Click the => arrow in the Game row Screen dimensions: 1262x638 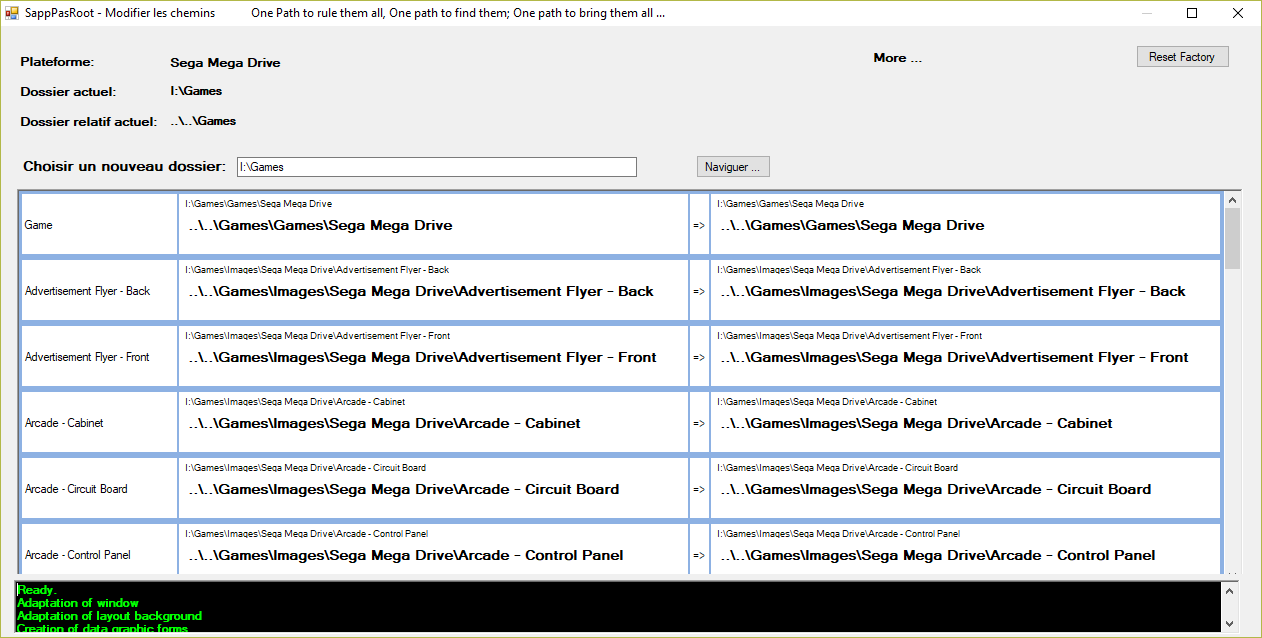point(699,225)
